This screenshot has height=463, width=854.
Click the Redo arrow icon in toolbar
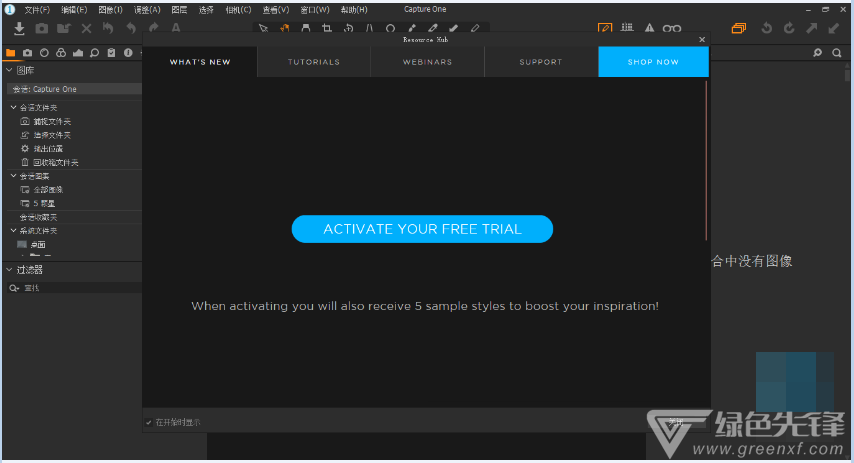point(154,28)
